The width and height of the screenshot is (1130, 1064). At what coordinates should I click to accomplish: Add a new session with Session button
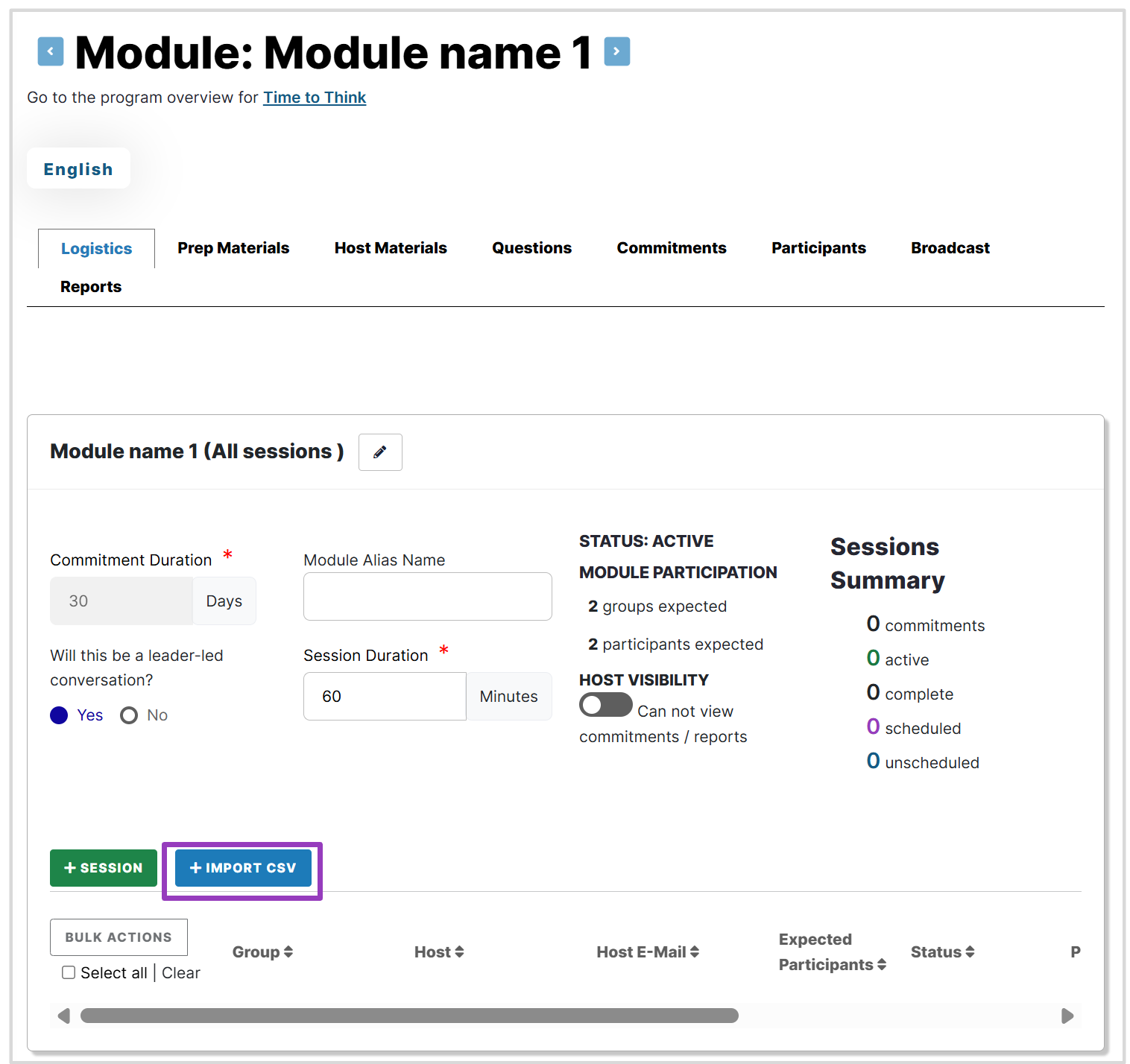[104, 868]
